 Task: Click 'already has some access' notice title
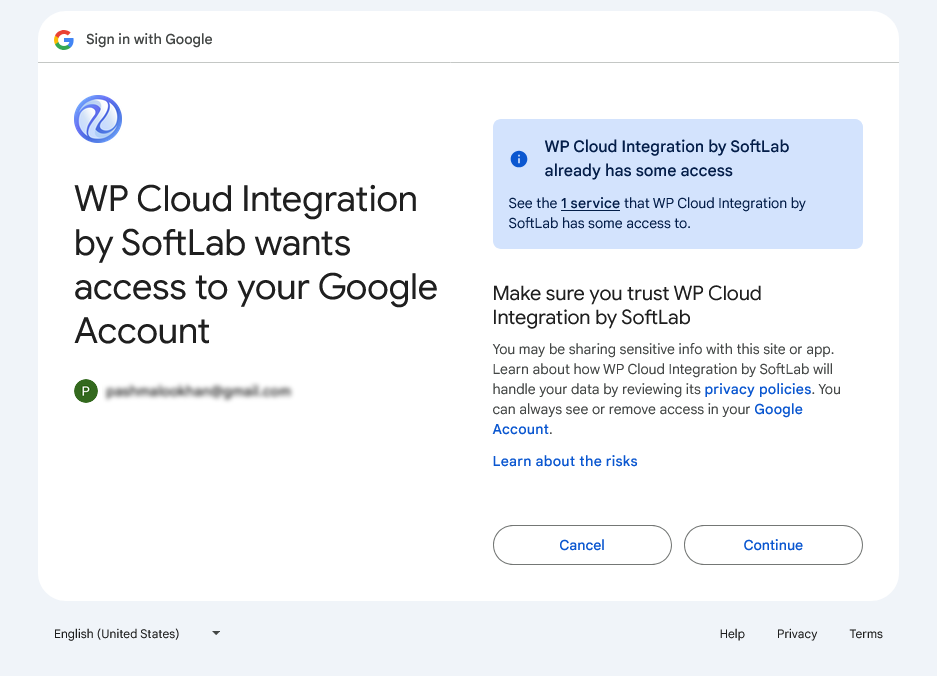tap(666, 158)
